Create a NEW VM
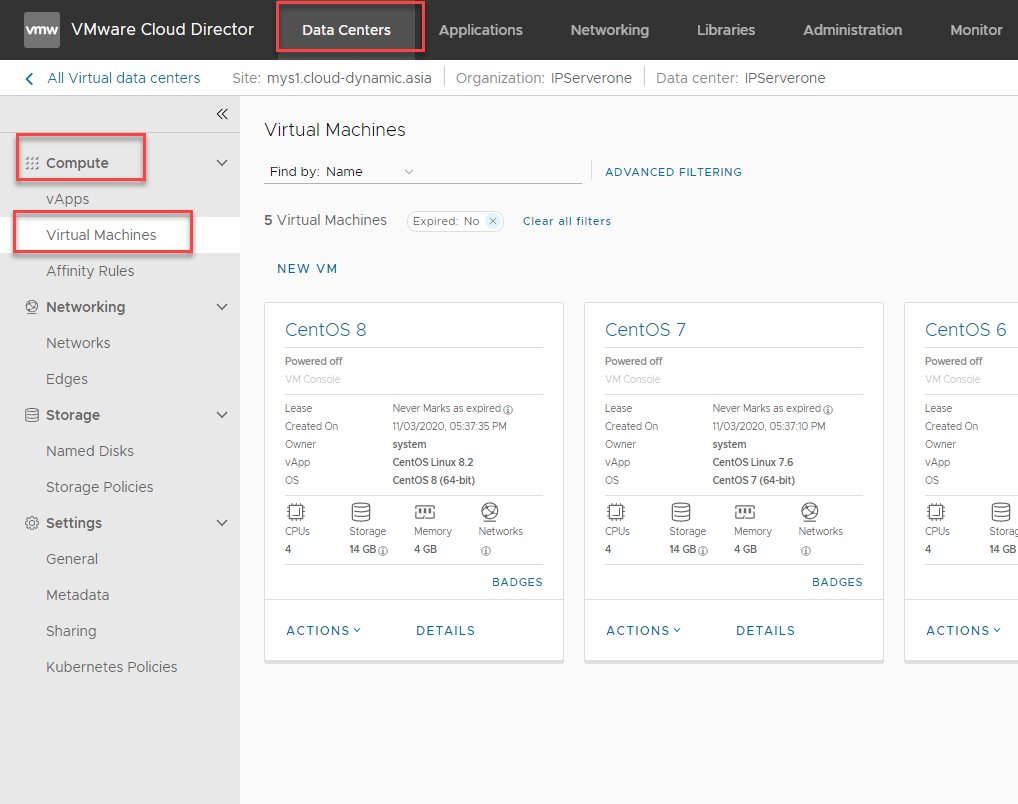The height and width of the screenshot is (804, 1018). 307,269
